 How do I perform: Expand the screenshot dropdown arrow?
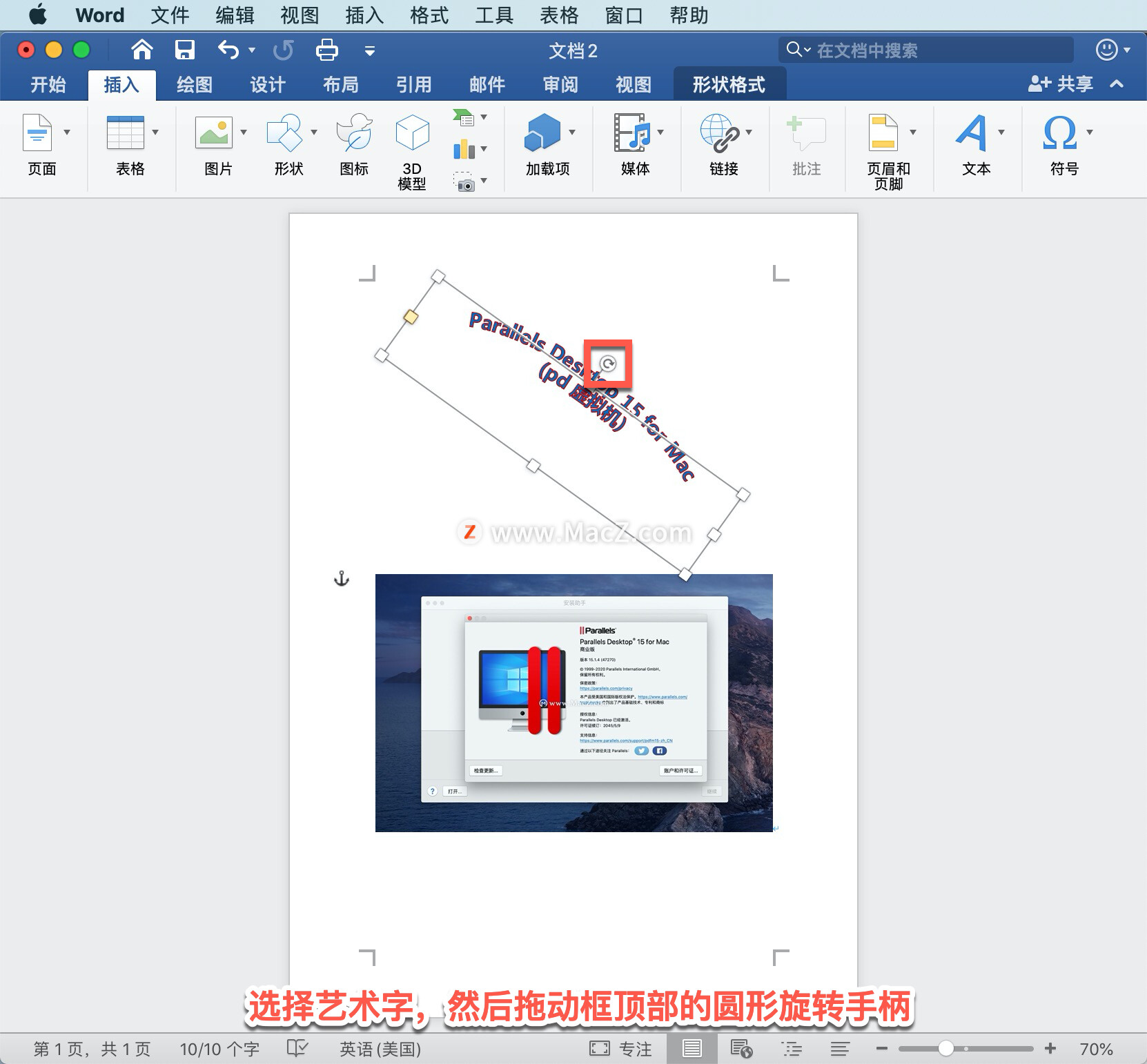coord(484,181)
